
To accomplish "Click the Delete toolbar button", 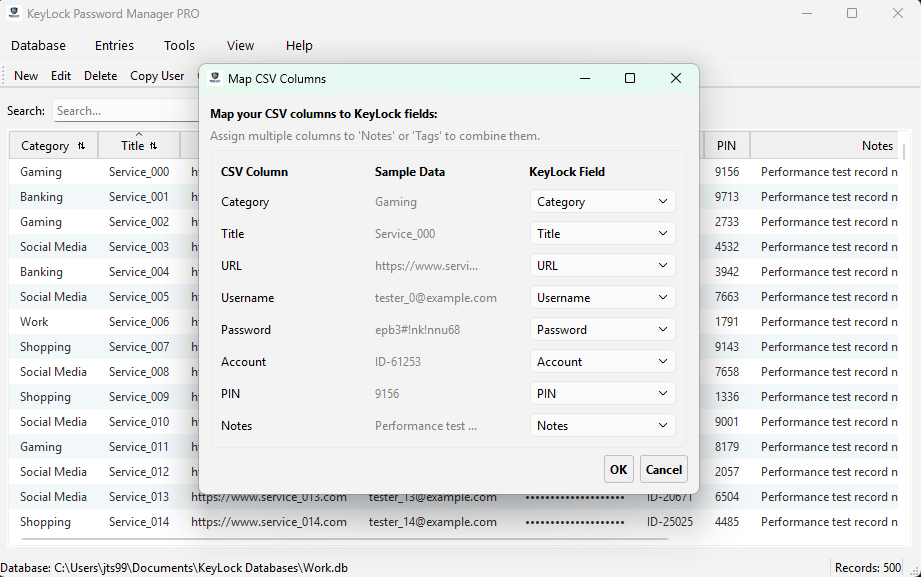I will pos(100,76).
